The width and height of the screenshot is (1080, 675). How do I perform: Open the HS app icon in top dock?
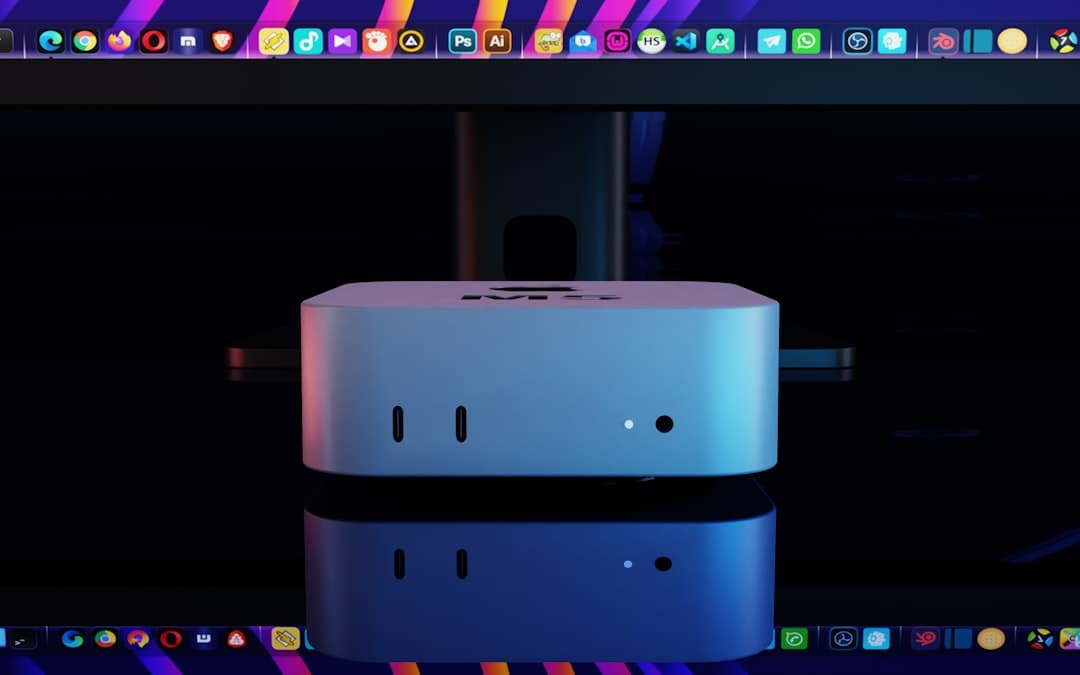(651, 41)
